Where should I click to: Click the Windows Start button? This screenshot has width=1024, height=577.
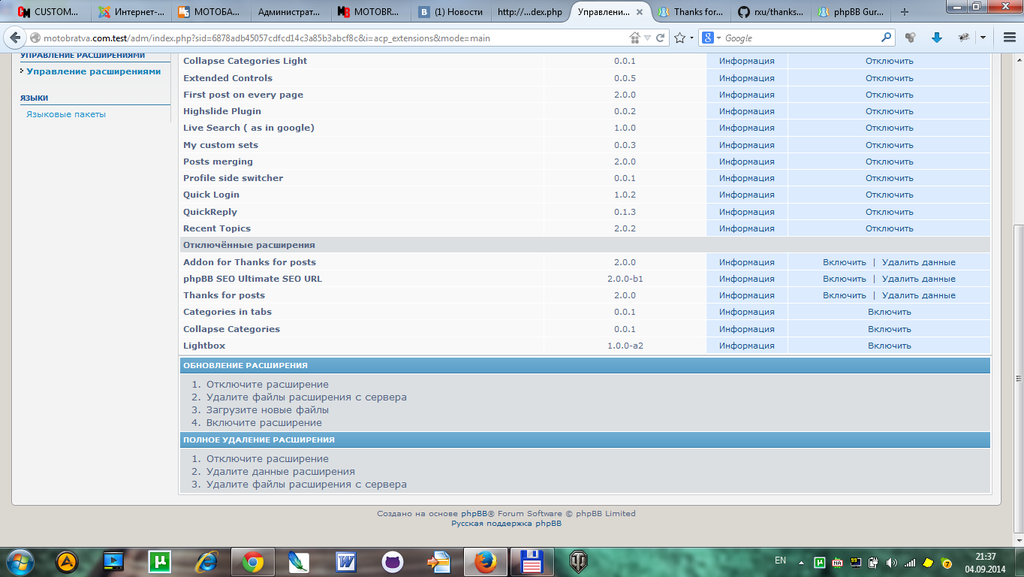[x=20, y=561]
